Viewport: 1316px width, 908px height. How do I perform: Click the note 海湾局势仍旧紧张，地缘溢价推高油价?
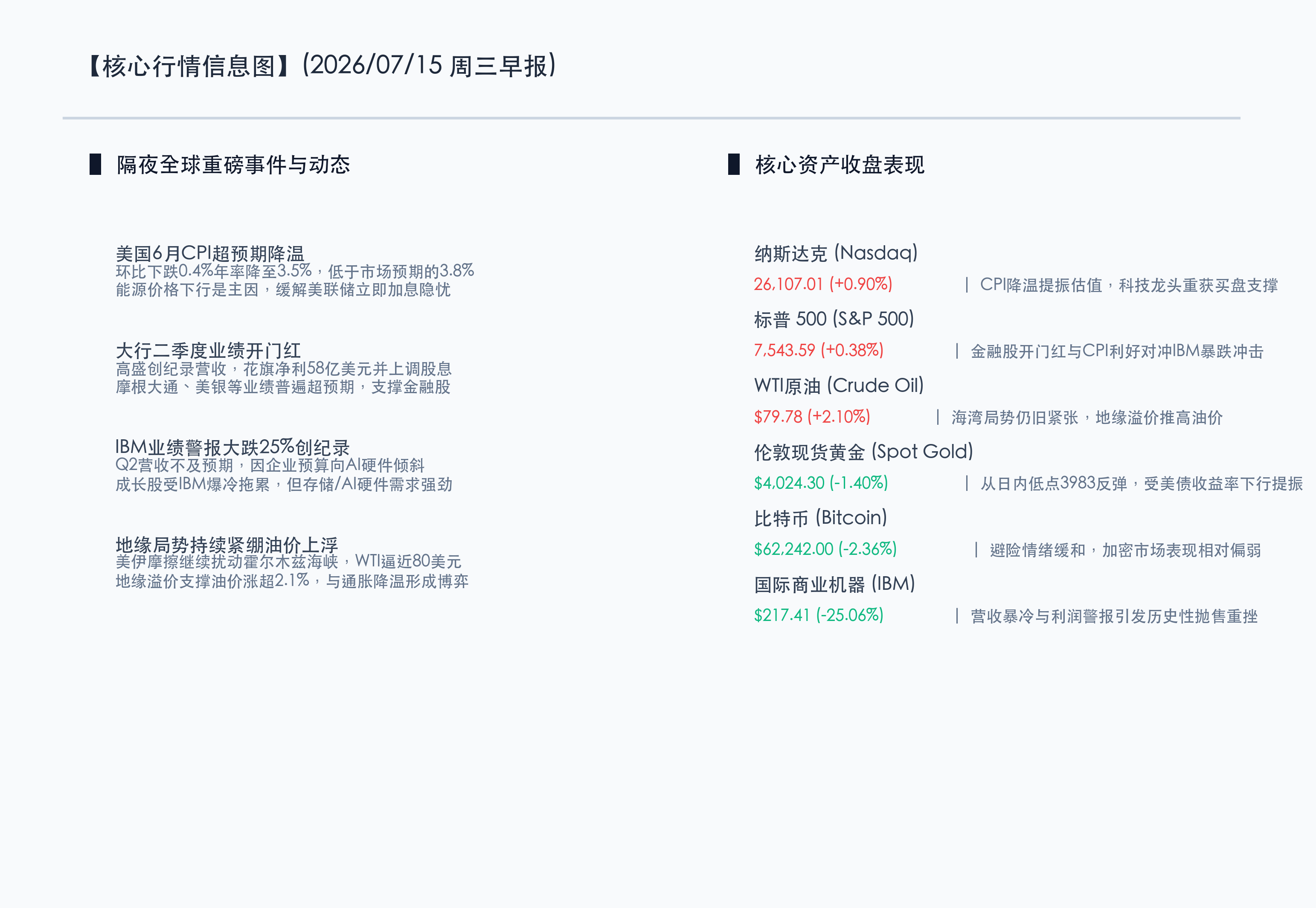tap(1086, 418)
